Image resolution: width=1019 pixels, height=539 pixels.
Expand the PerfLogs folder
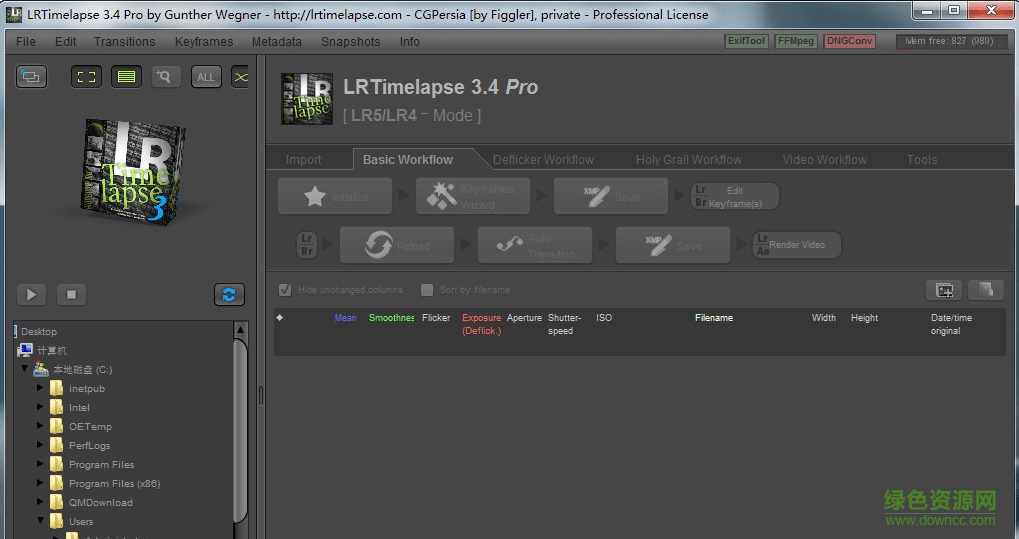point(40,445)
